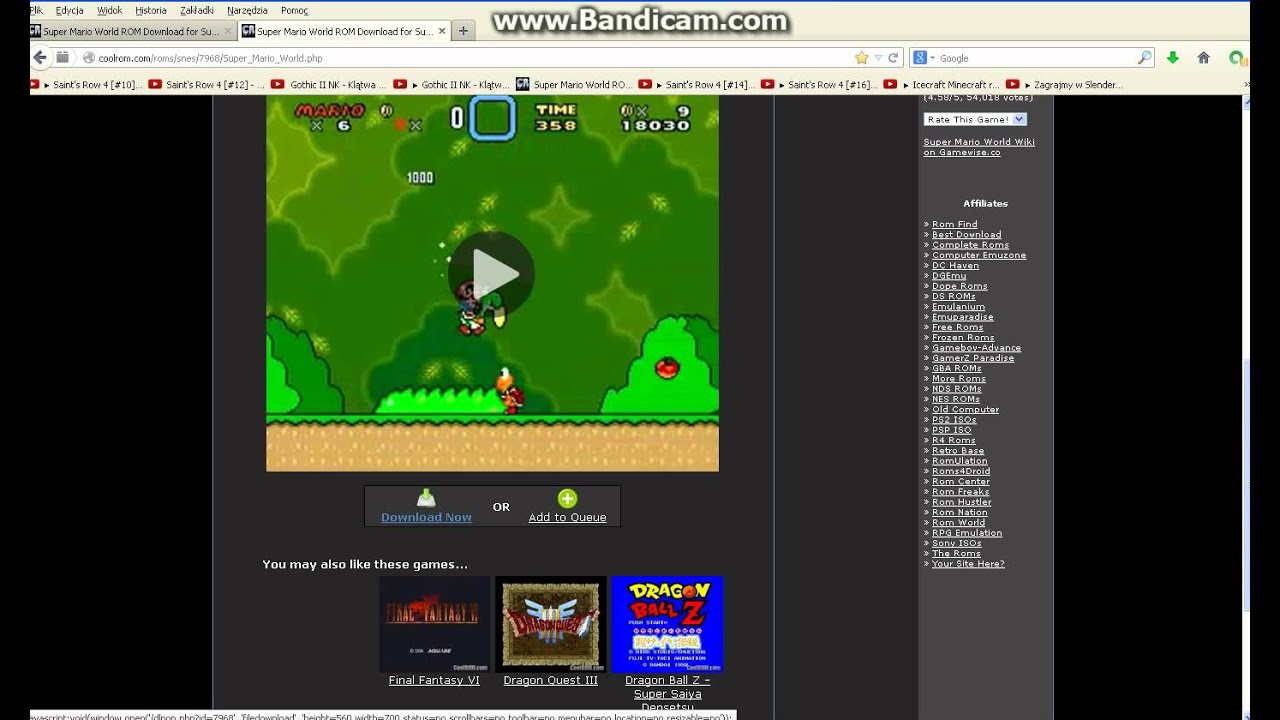Open the Old Computer affiliate link
Screen dimensions: 1280x720
coord(965,409)
